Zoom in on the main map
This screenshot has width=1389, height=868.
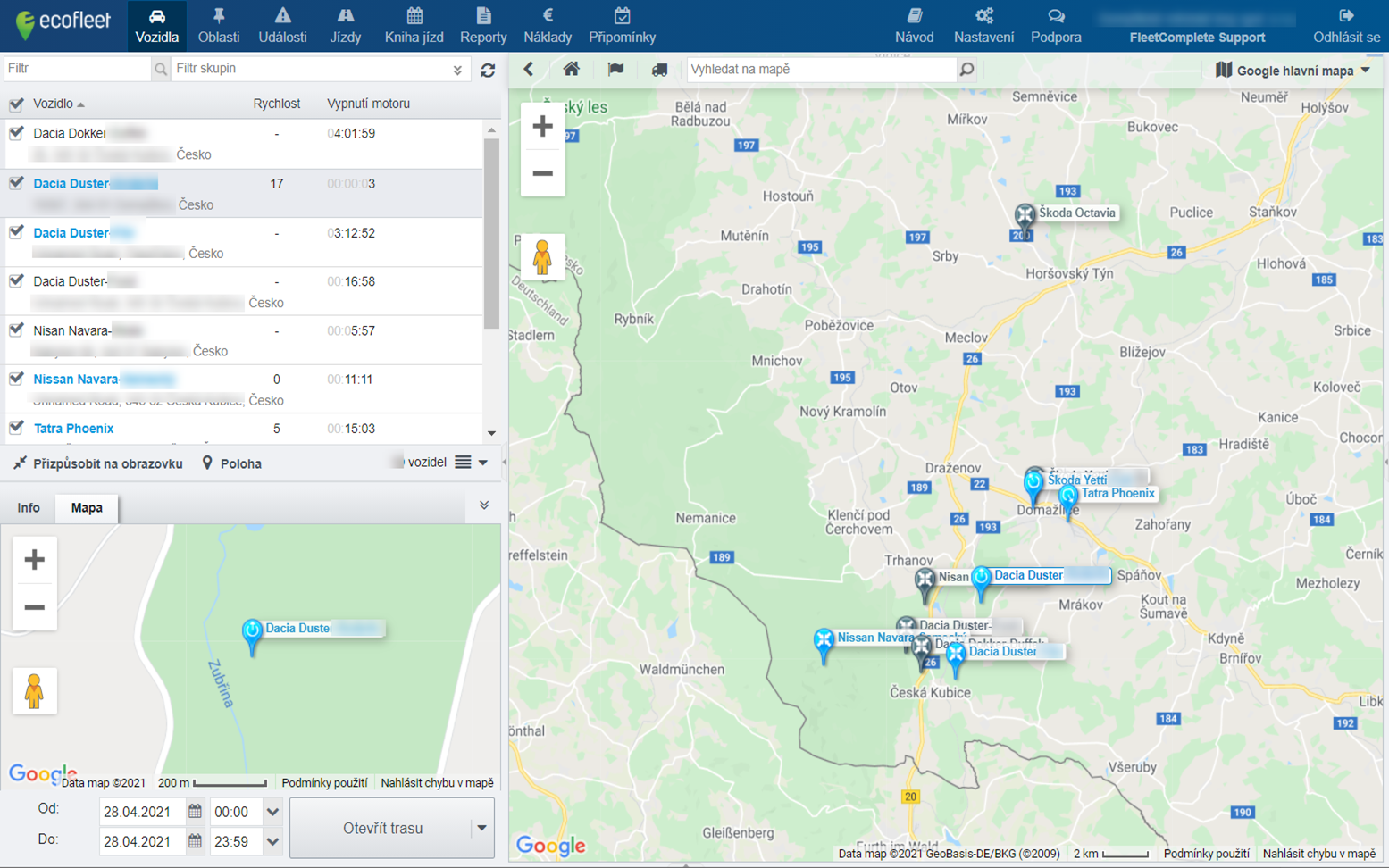[x=542, y=126]
